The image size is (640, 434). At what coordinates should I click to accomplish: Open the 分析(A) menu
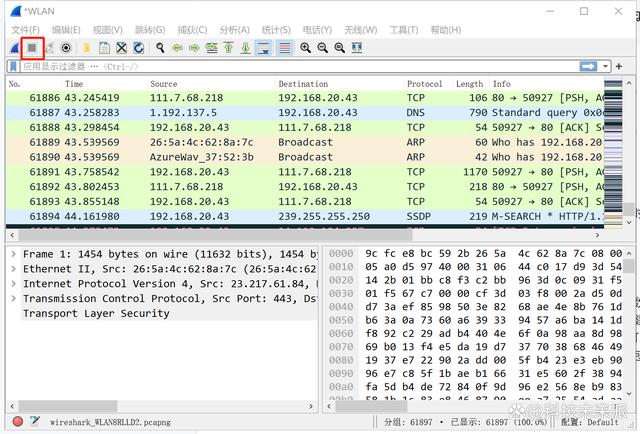click(x=234, y=30)
